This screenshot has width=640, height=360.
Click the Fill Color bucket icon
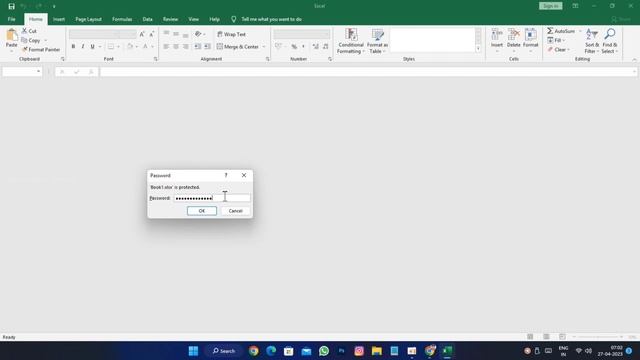[x=130, y=47]
